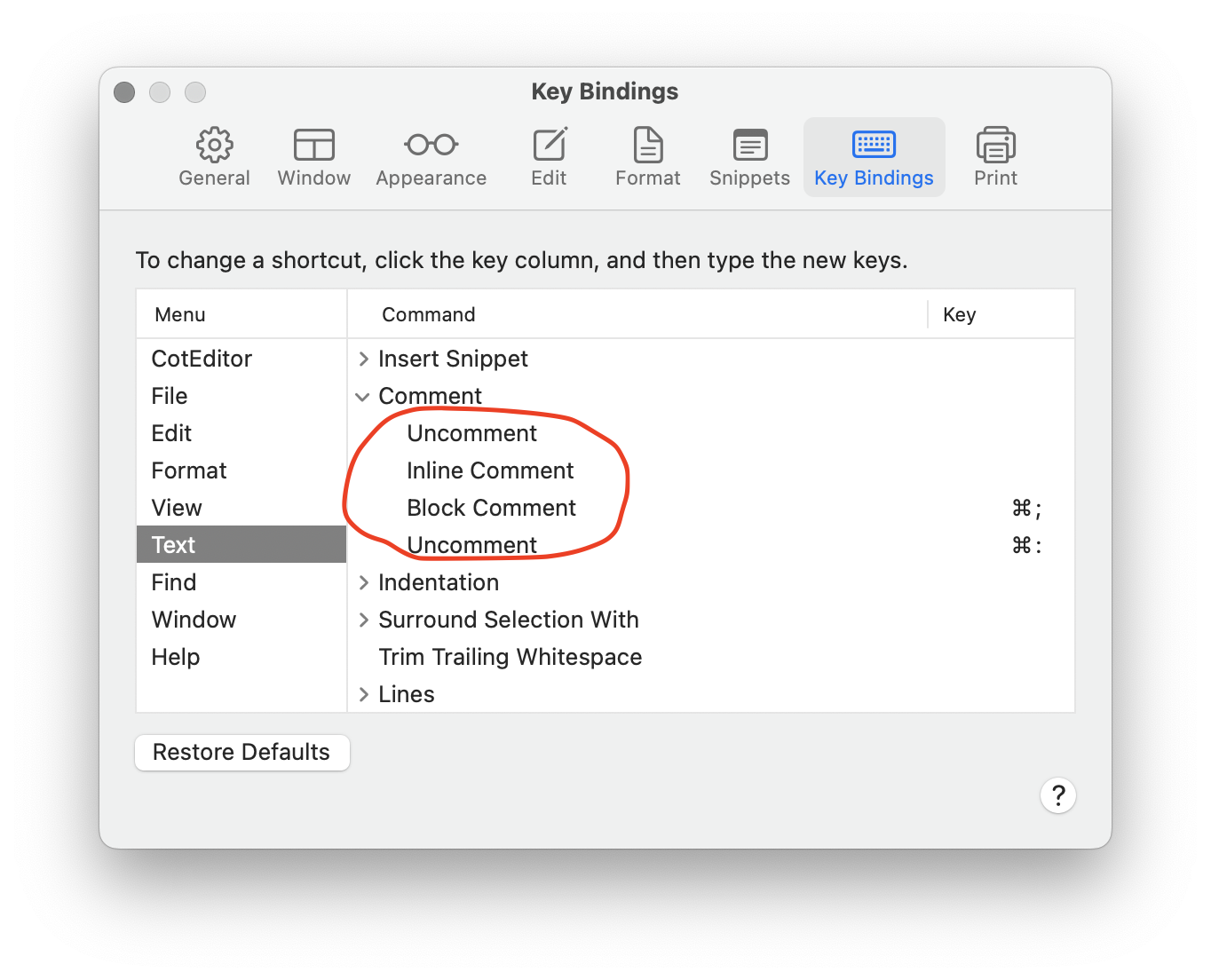Collapse the Comment command group

coord(362,396)
